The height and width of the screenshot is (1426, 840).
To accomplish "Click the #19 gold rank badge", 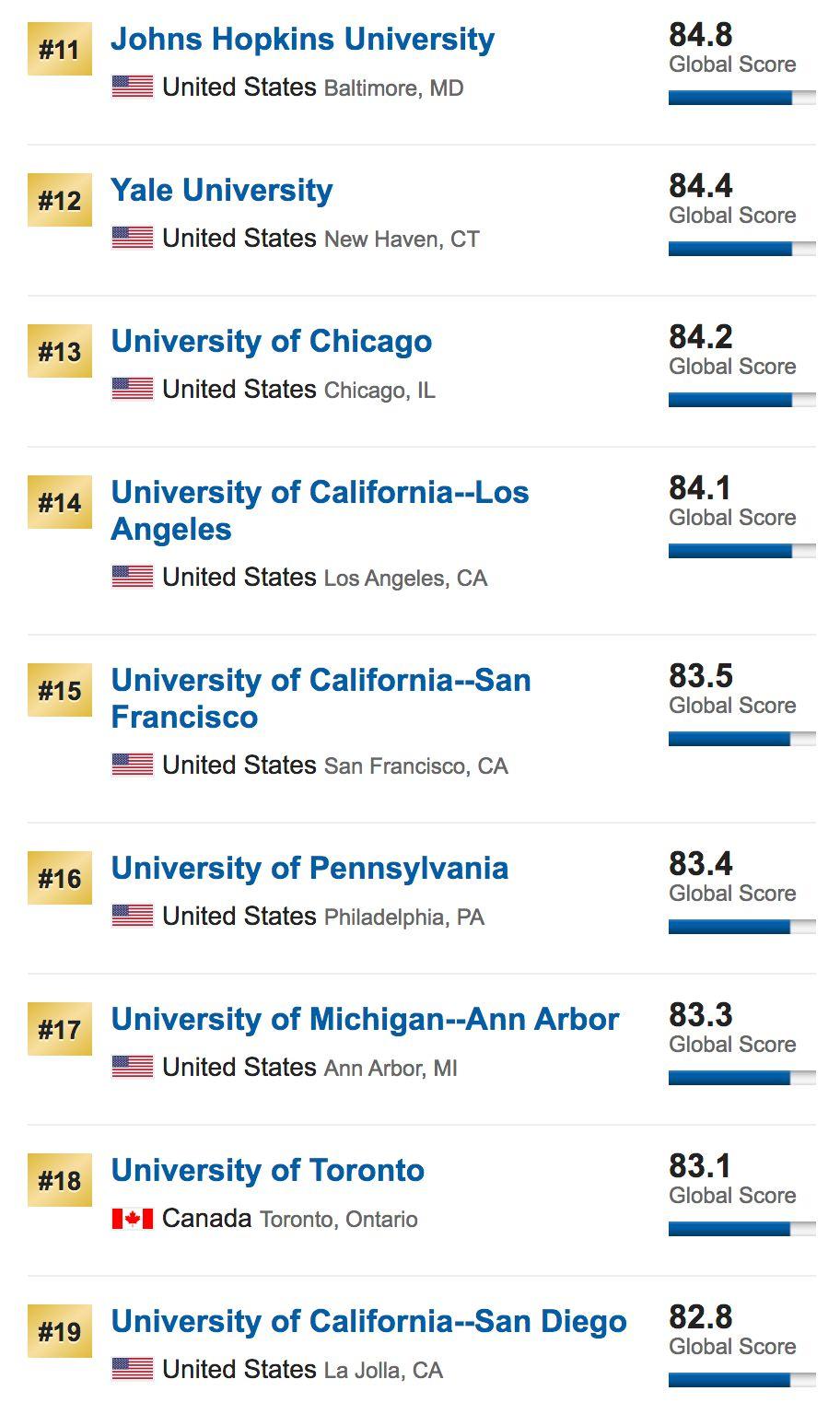I will click(60, 1331).
